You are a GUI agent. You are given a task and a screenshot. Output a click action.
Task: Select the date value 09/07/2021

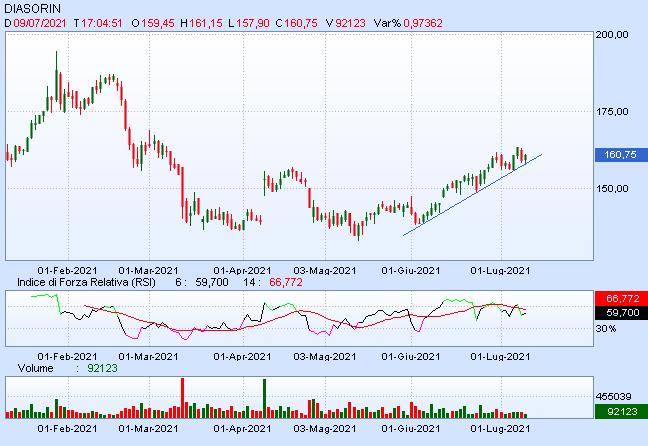tap(40, 23)
